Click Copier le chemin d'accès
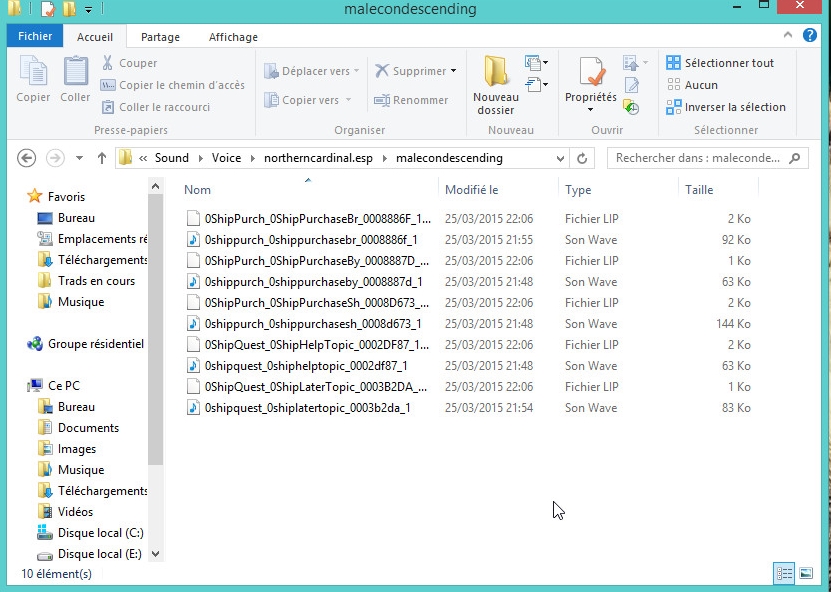831x592 pixels. click(x=173, y=85)
